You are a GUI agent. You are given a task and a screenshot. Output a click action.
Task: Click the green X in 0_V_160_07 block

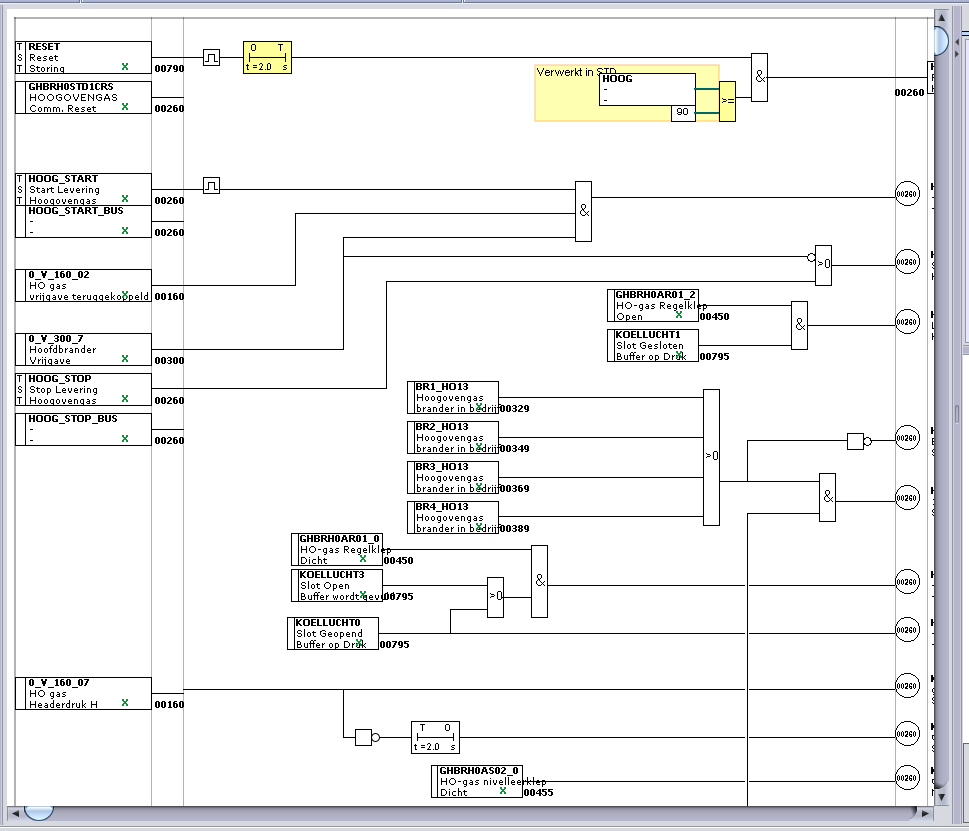tap(125, 703)
